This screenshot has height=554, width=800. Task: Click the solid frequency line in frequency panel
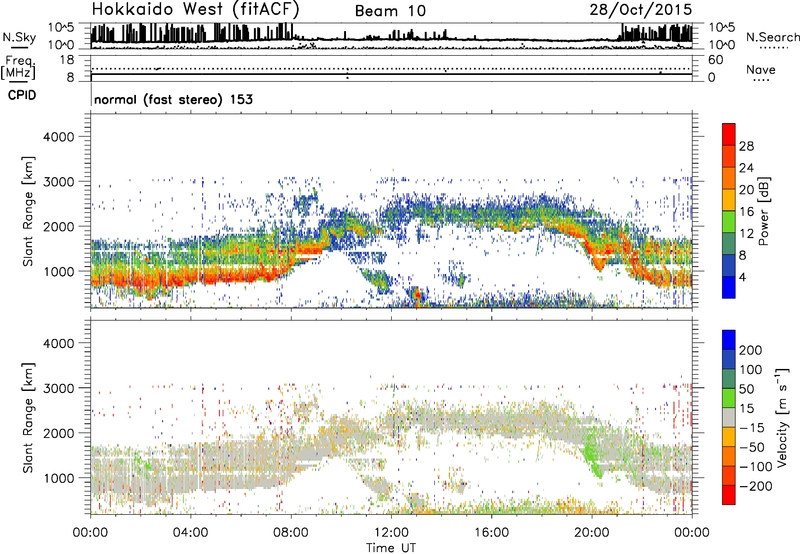tap(391, 74)
